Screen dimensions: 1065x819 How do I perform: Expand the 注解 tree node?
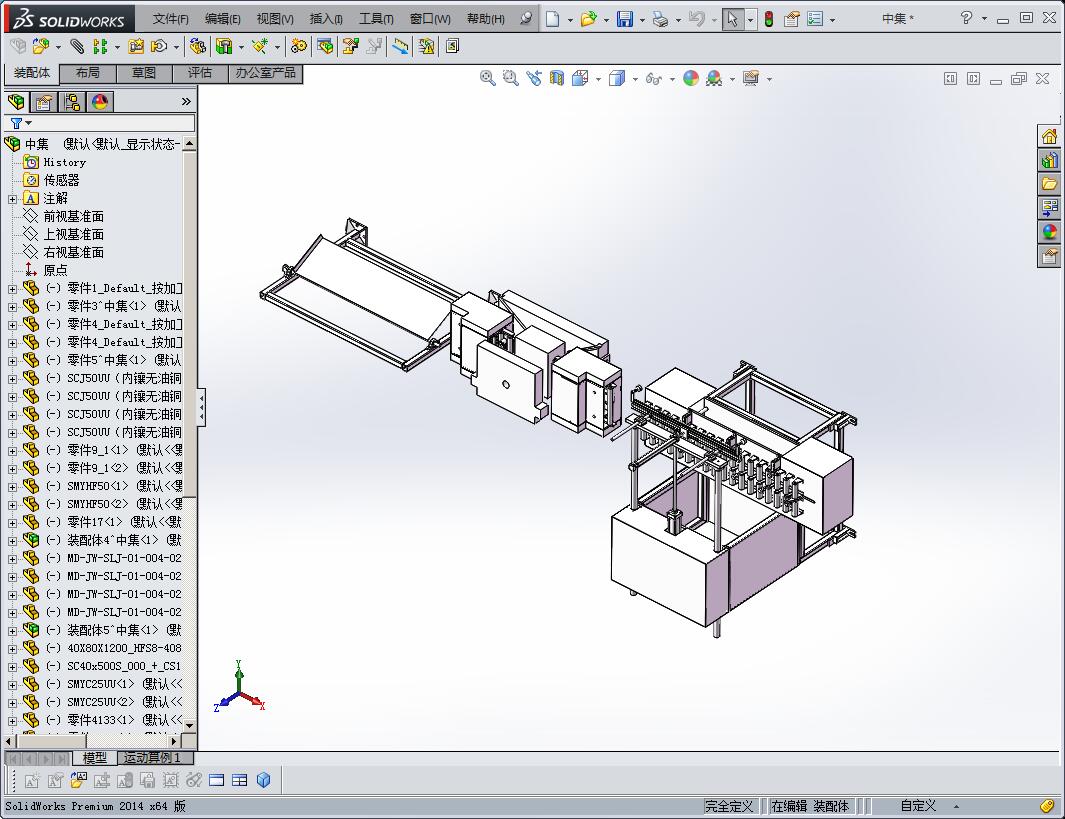[12, 199]
